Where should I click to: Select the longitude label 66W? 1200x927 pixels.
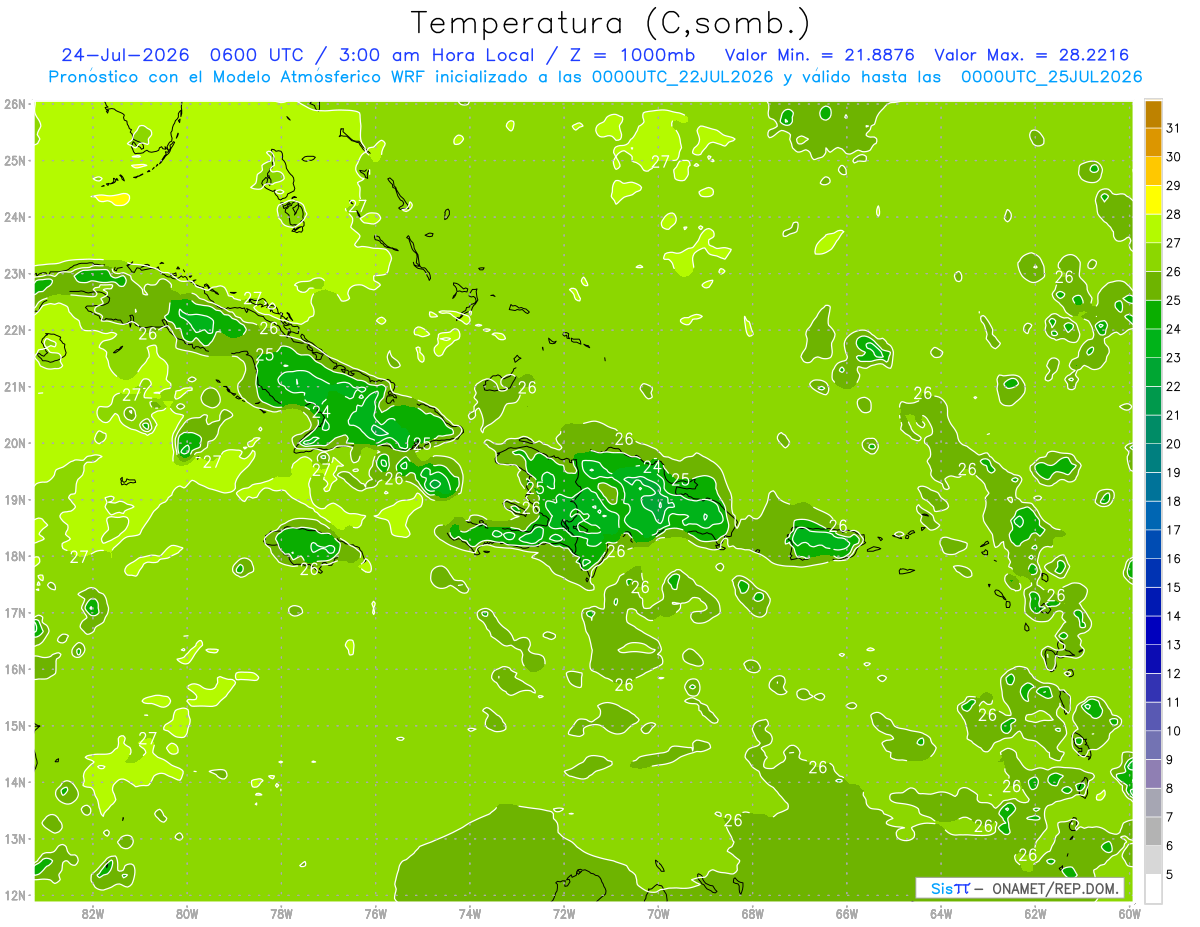[x=847, y=913]
